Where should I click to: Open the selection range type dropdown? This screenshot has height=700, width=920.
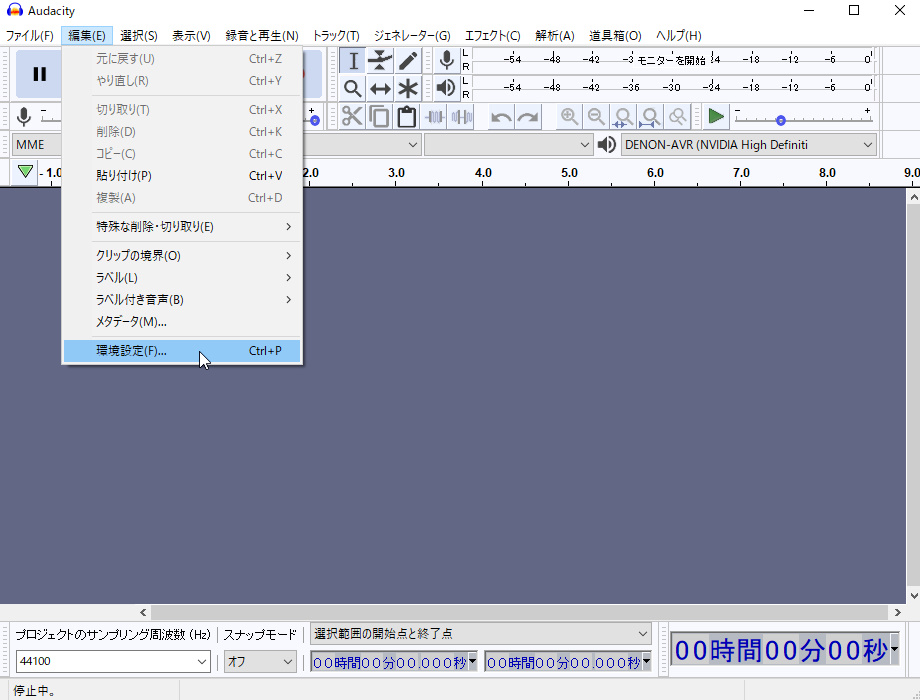[481, 634]
